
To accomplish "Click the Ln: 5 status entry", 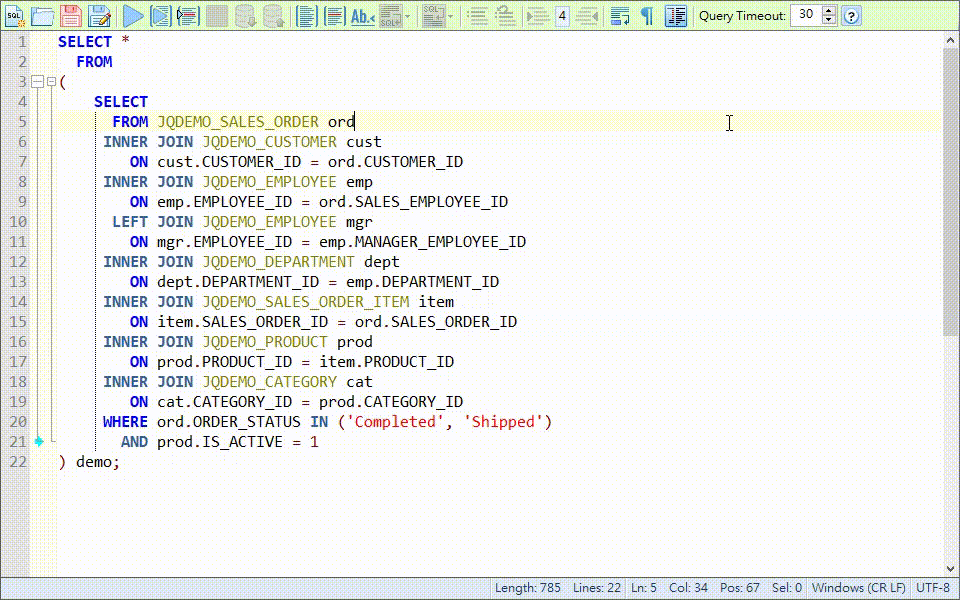I will click(643, 588).
